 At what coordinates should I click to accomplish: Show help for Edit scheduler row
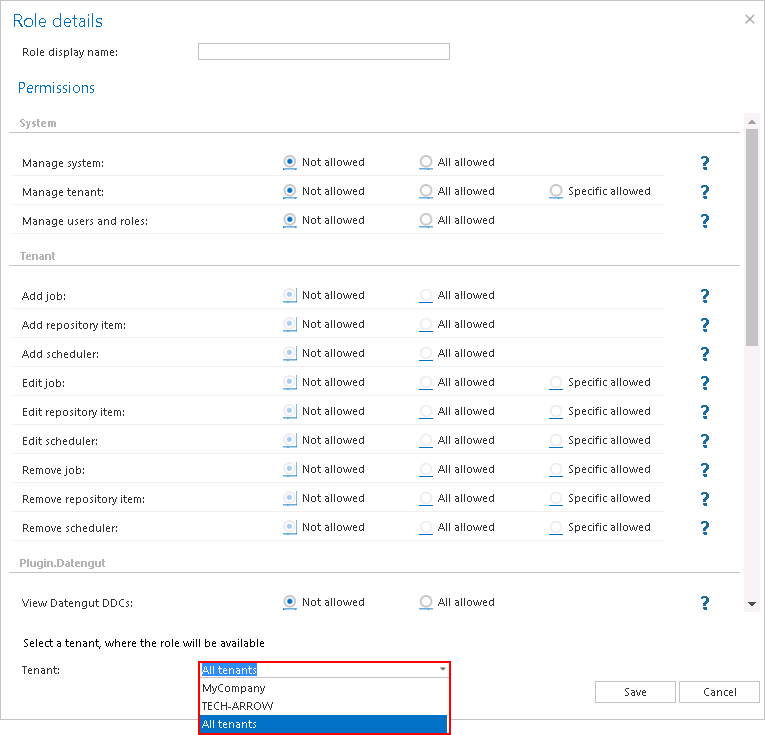704,441
